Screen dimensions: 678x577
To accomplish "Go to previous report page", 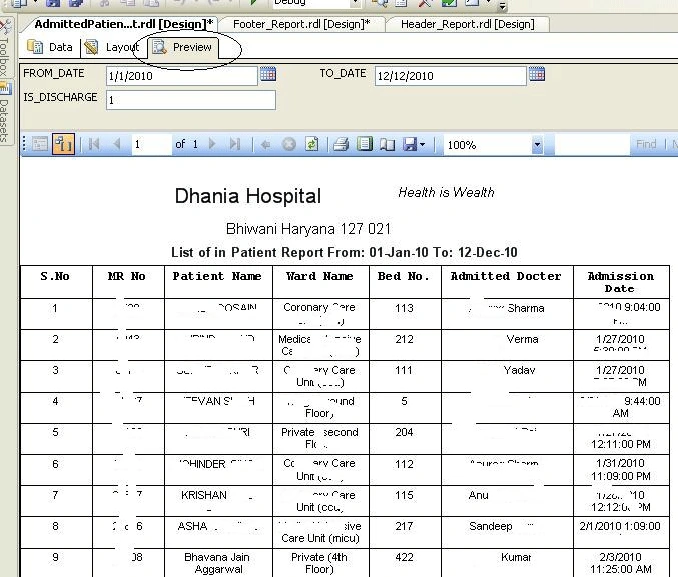I will [x=116, y=144].
